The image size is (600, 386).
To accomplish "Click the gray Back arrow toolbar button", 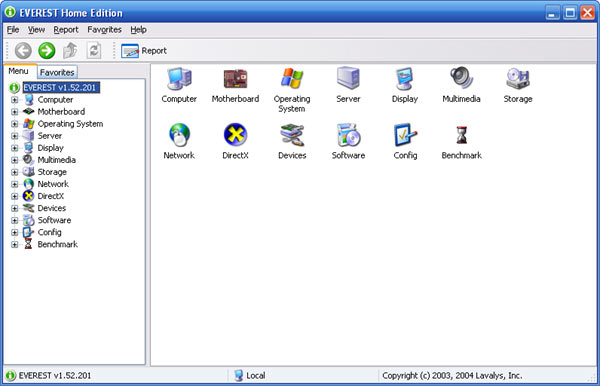I will pyautogui.click(x=23, y=50).
